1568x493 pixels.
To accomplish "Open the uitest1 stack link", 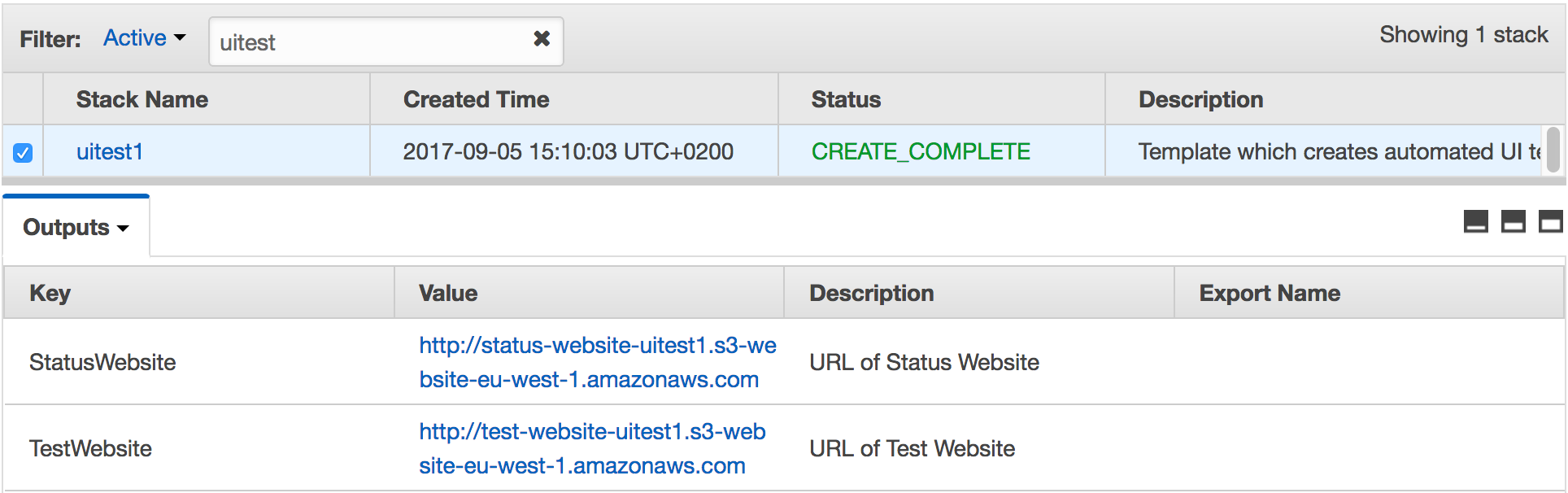I will click(109, 152).
